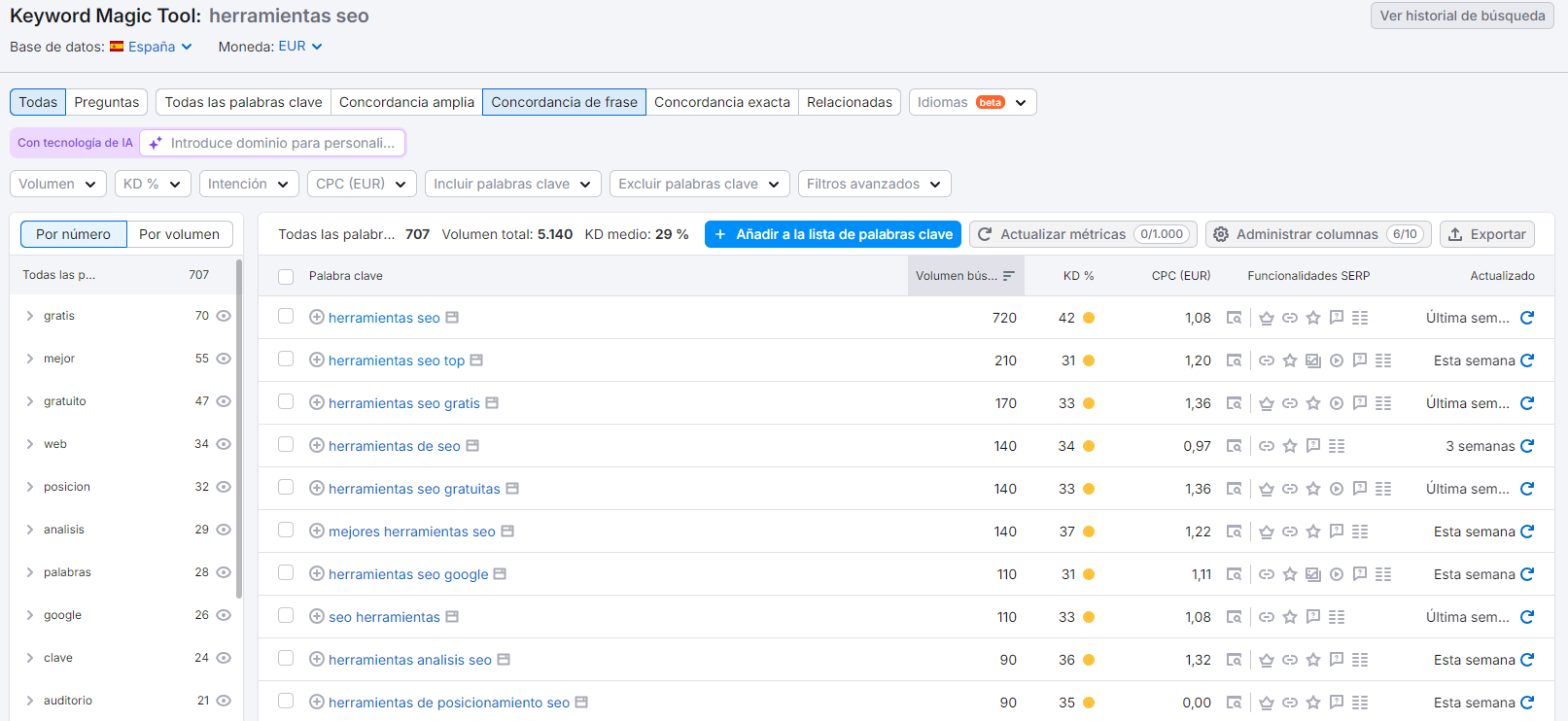The image size is (1568, 721).
Task: Open the 'KD %' filter dropdown
Action: 153,184
